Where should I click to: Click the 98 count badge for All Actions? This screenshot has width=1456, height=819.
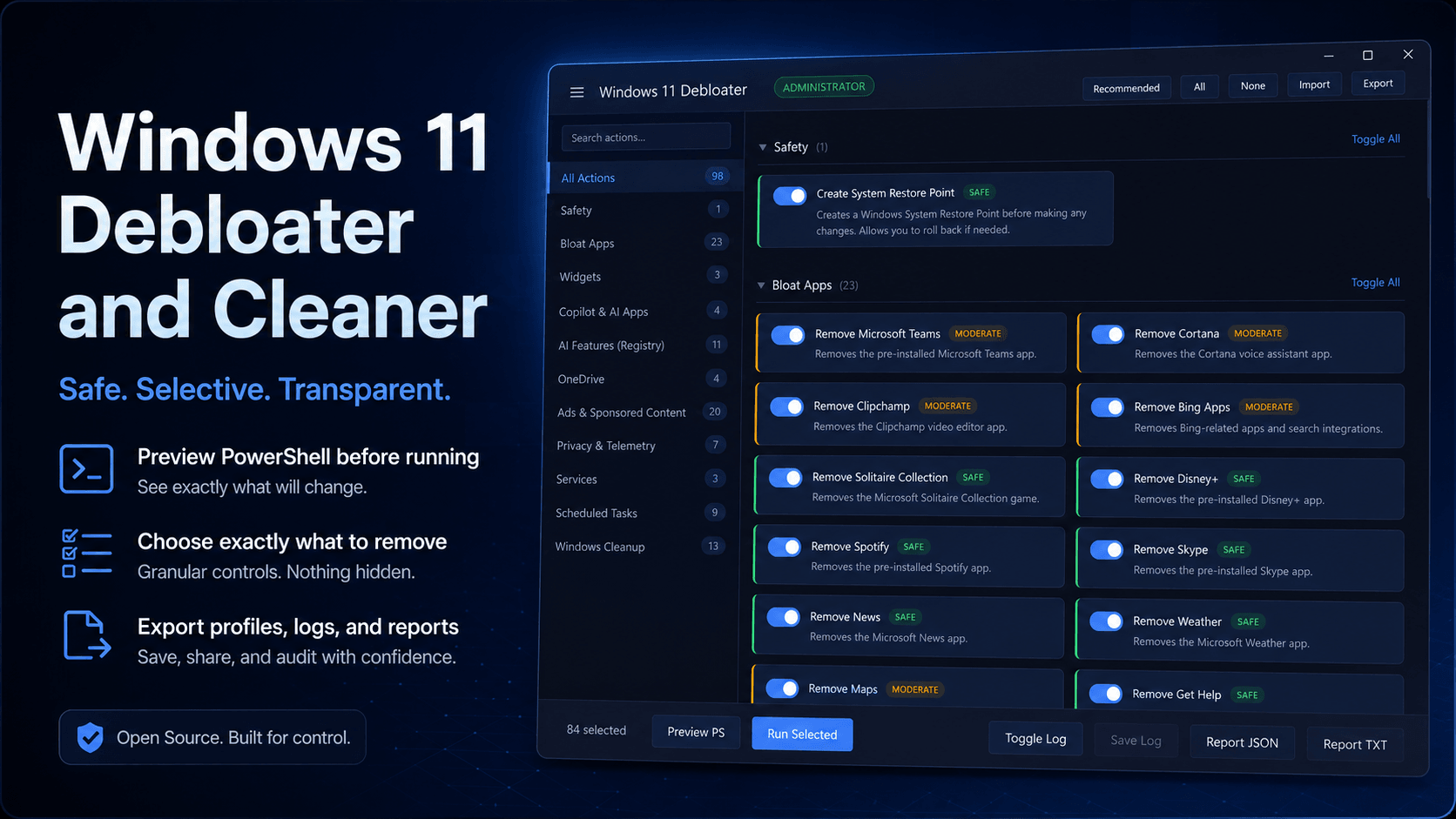tap(717, 176)
